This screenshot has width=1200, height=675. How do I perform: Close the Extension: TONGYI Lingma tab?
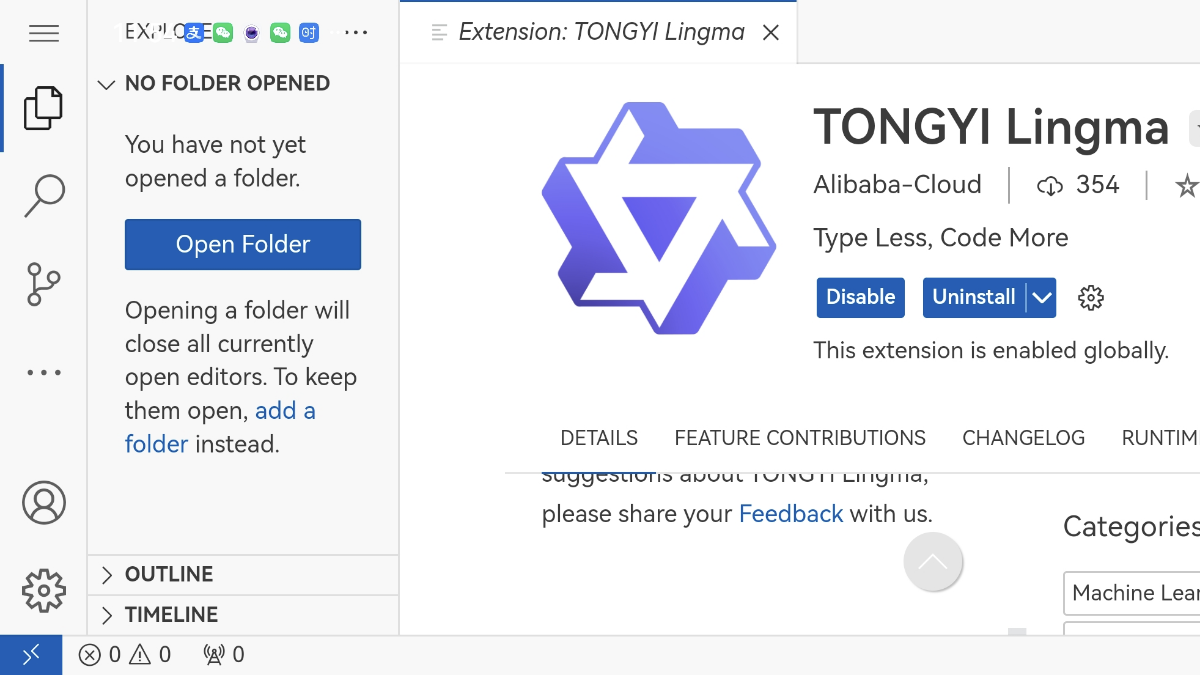click(771, 33)
